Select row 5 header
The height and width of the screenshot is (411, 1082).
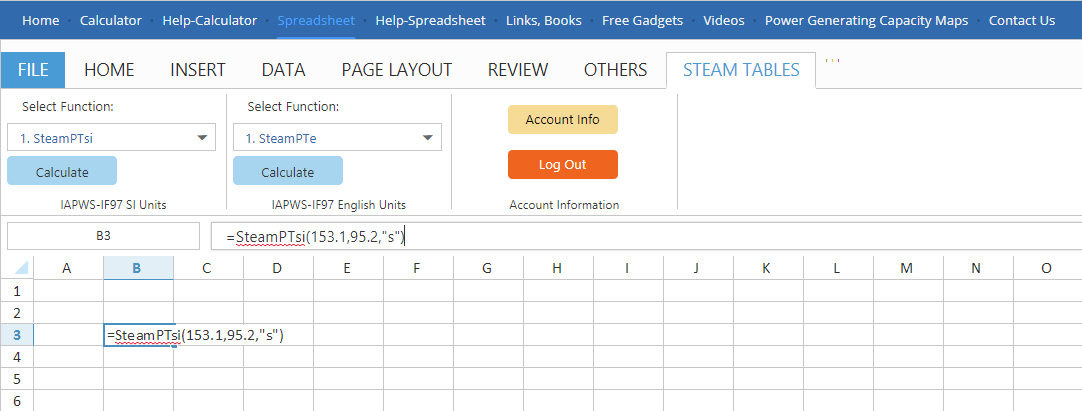click(16, 379)
